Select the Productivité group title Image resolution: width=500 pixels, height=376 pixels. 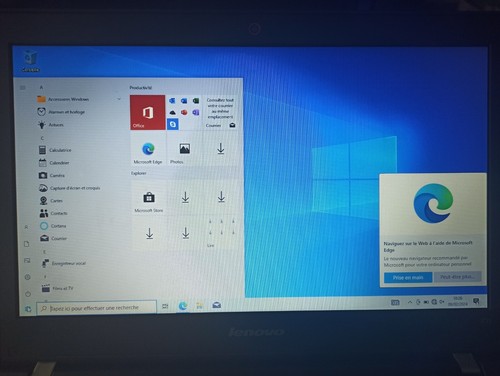tap(141, 88)
